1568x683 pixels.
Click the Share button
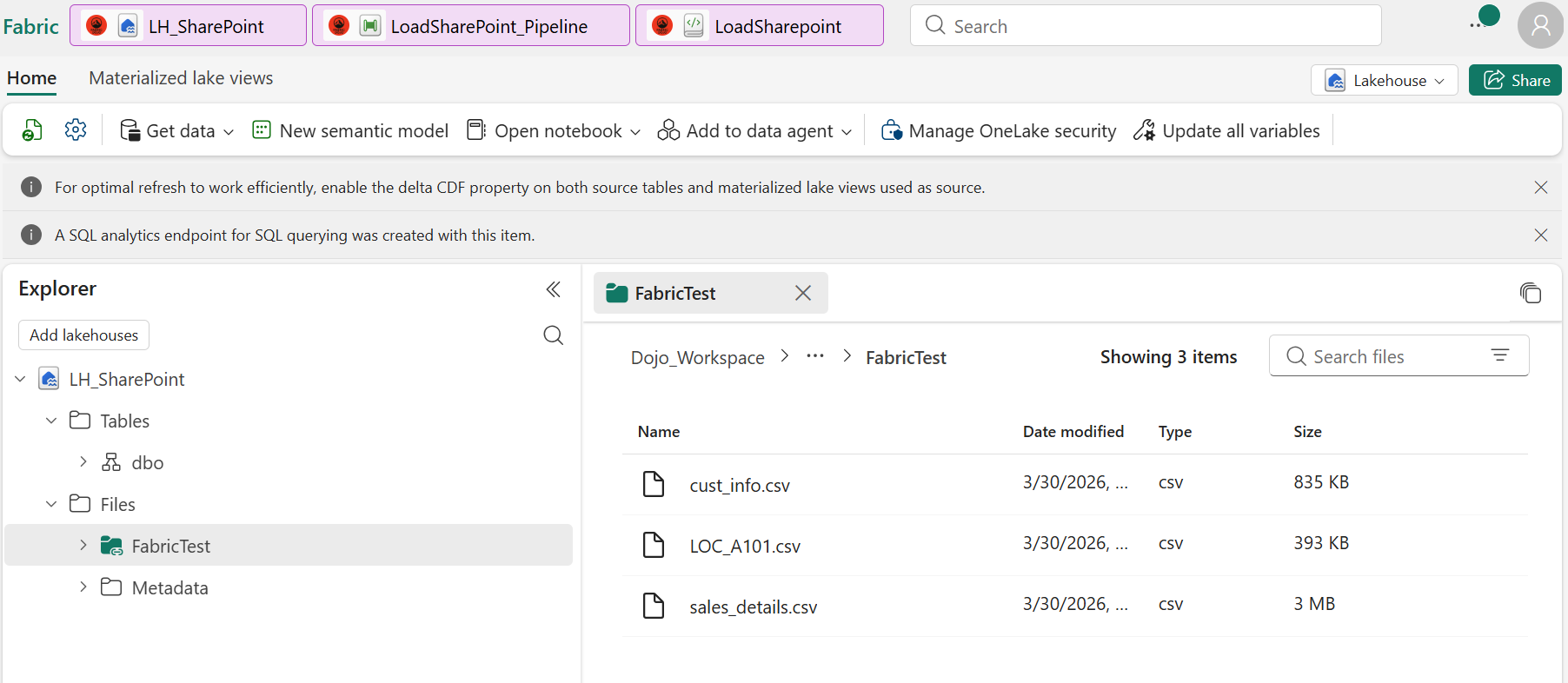(x=1515, y=80)
